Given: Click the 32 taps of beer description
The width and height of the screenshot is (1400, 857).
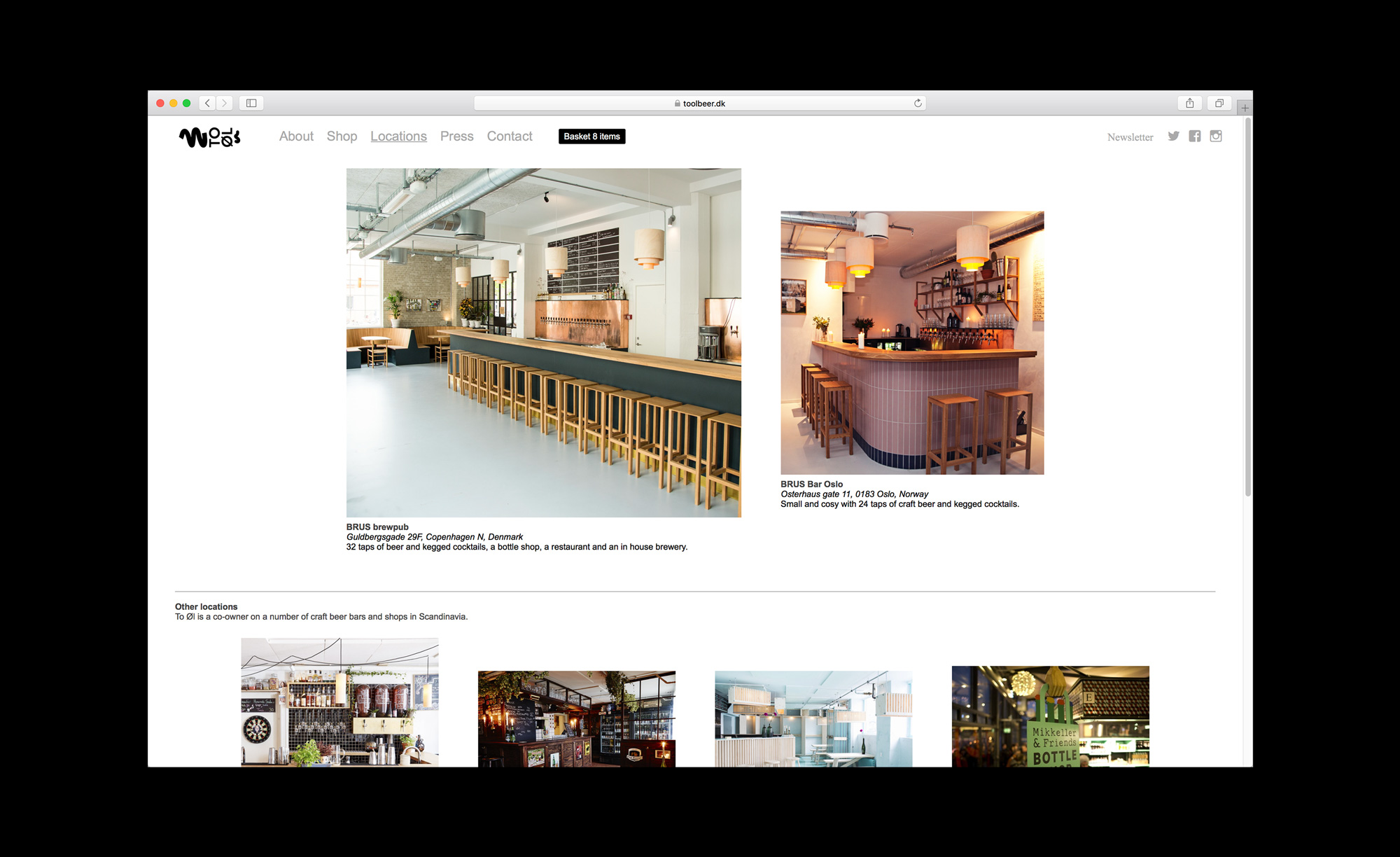Looking at the screenshot, I should (x=517, y=547).
